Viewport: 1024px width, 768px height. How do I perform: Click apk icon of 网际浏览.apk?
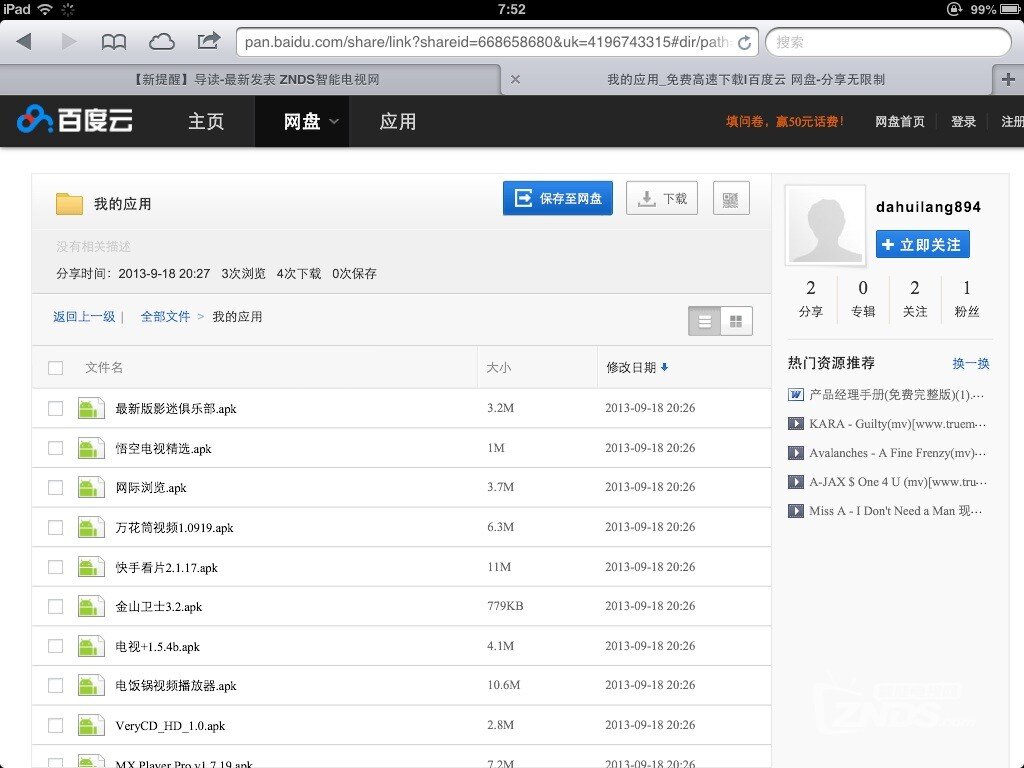pyautogui.click(x=91, y=487)
